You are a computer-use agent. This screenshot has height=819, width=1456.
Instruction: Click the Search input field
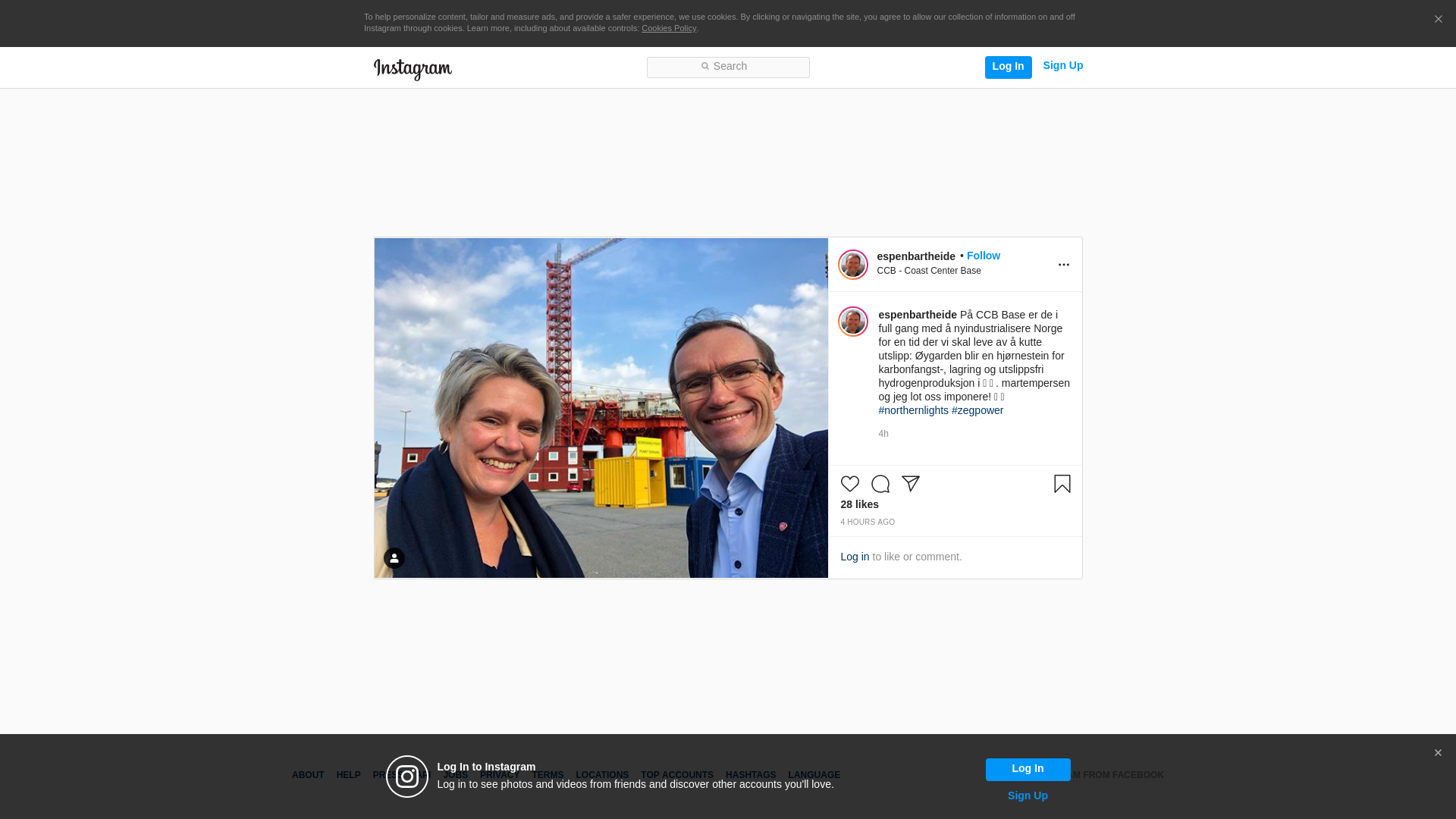pos(728,67)
